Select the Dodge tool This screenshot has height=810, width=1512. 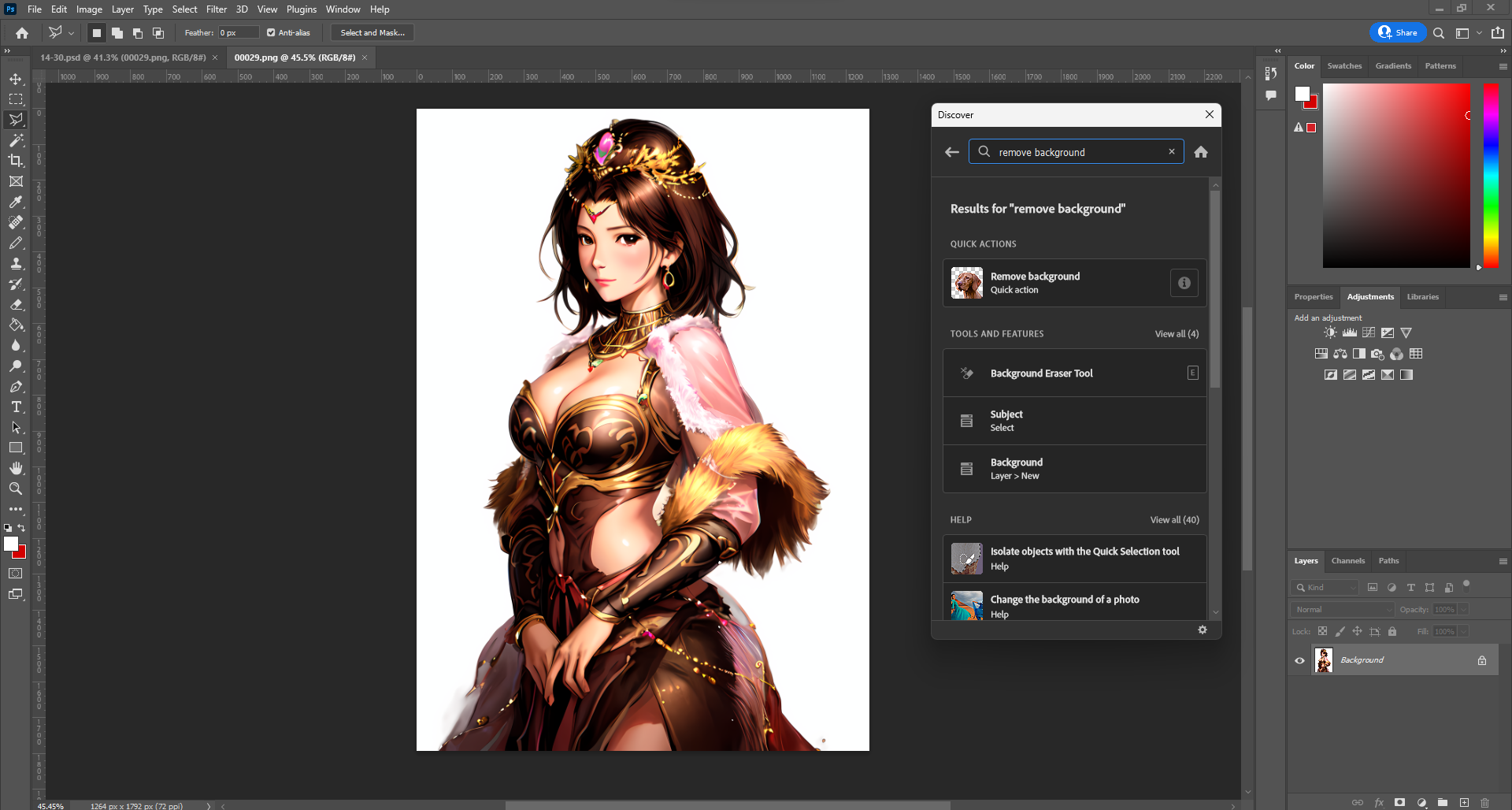tap(16, 366)
